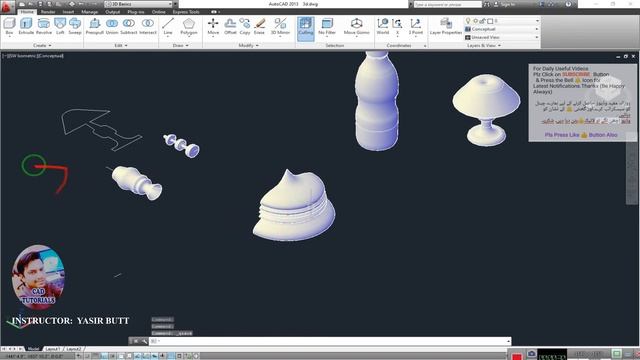This screenshot has width=640, height=360.
Task: Select the Subtract tool
Action: point(129,26)
